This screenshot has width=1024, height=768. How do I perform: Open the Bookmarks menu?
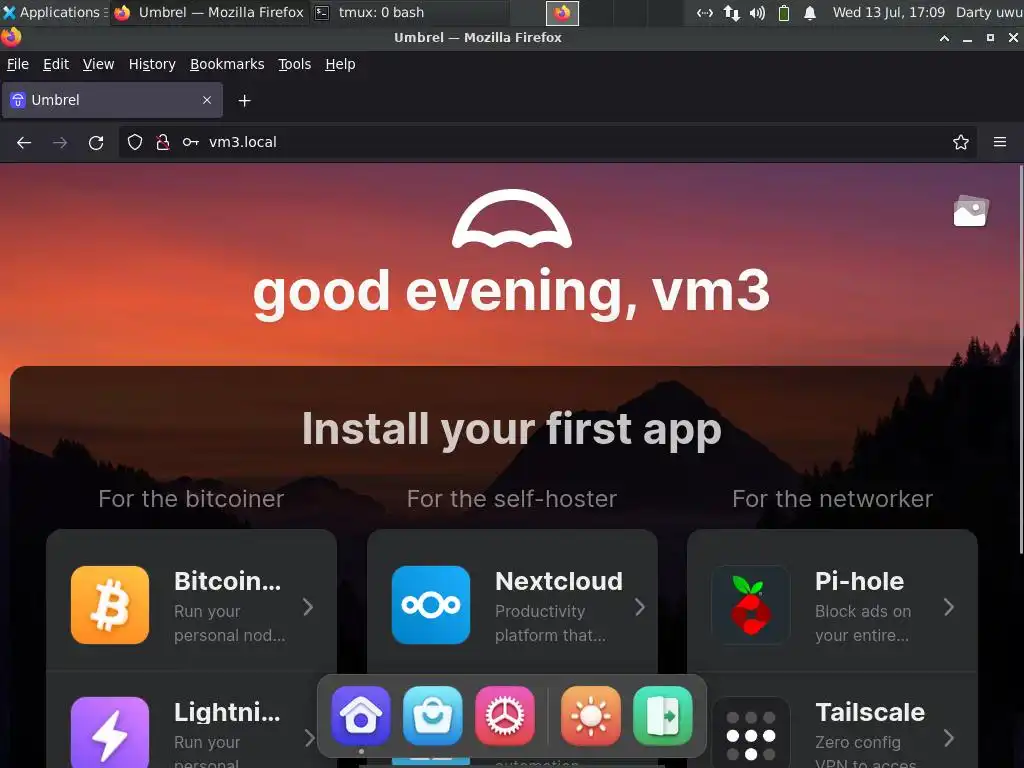227,64
